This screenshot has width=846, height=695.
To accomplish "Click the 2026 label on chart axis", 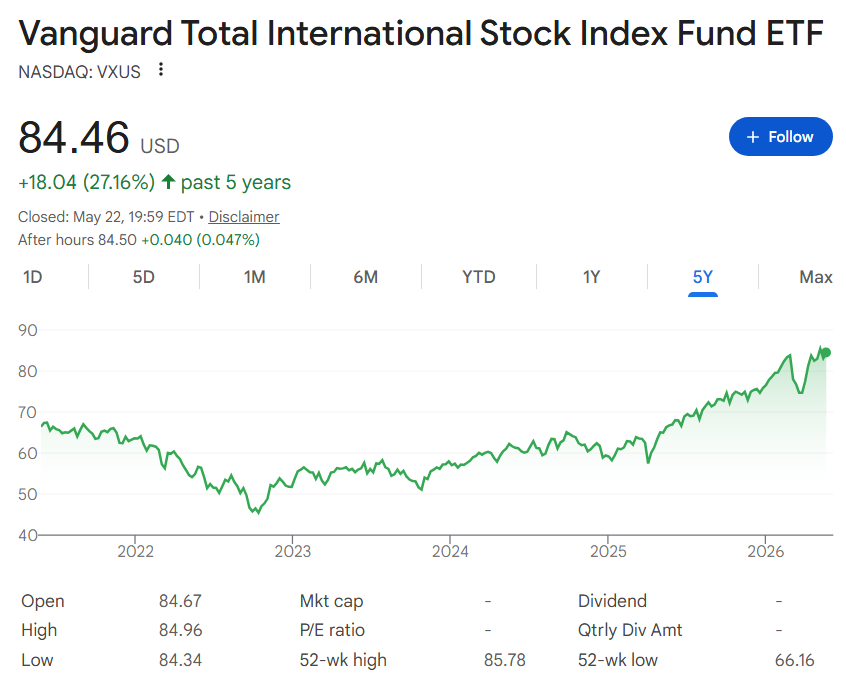I will click(x=766, y=551).
